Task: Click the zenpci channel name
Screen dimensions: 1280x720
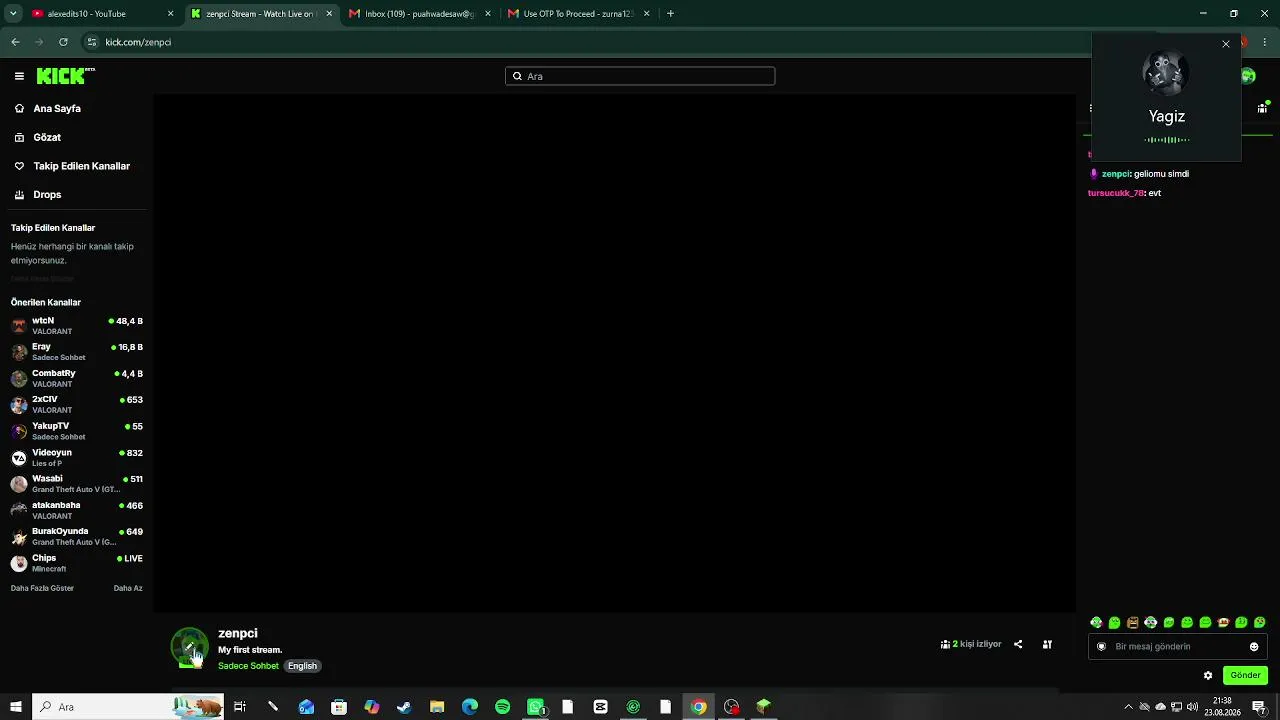Action: 238,633
